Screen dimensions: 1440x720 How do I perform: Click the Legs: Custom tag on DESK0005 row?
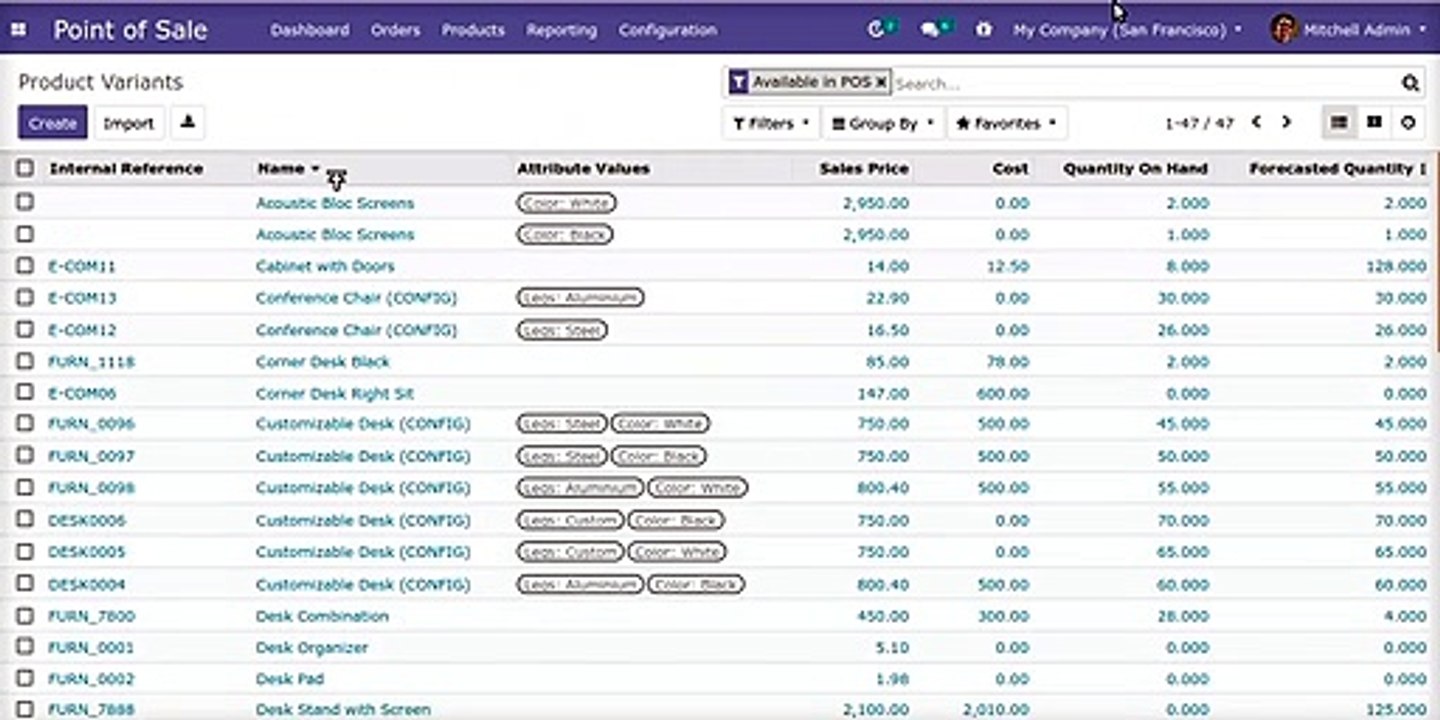[x=570, y=551]
